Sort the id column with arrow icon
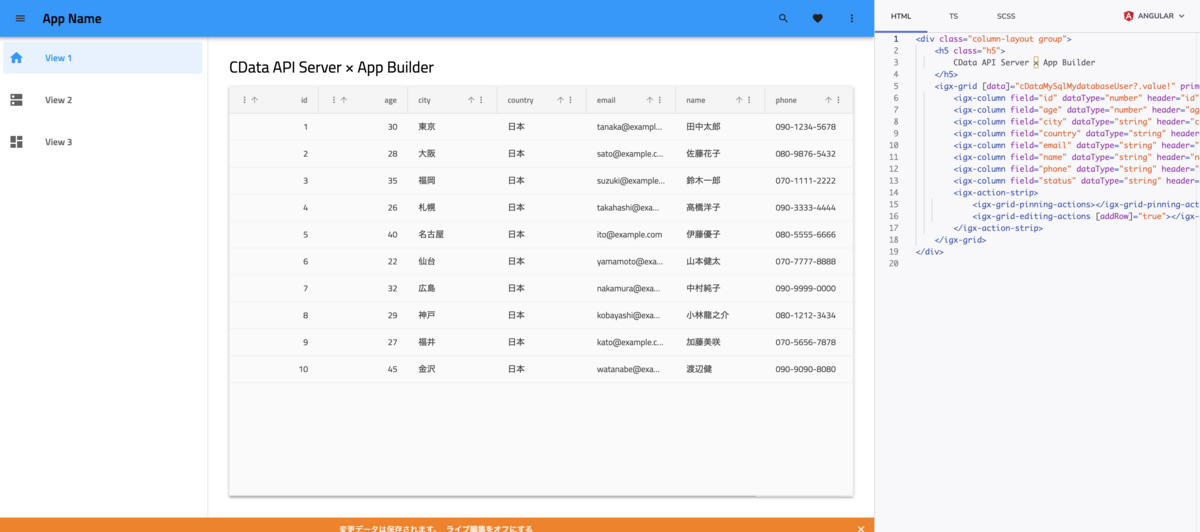 [x=255, y=100]
